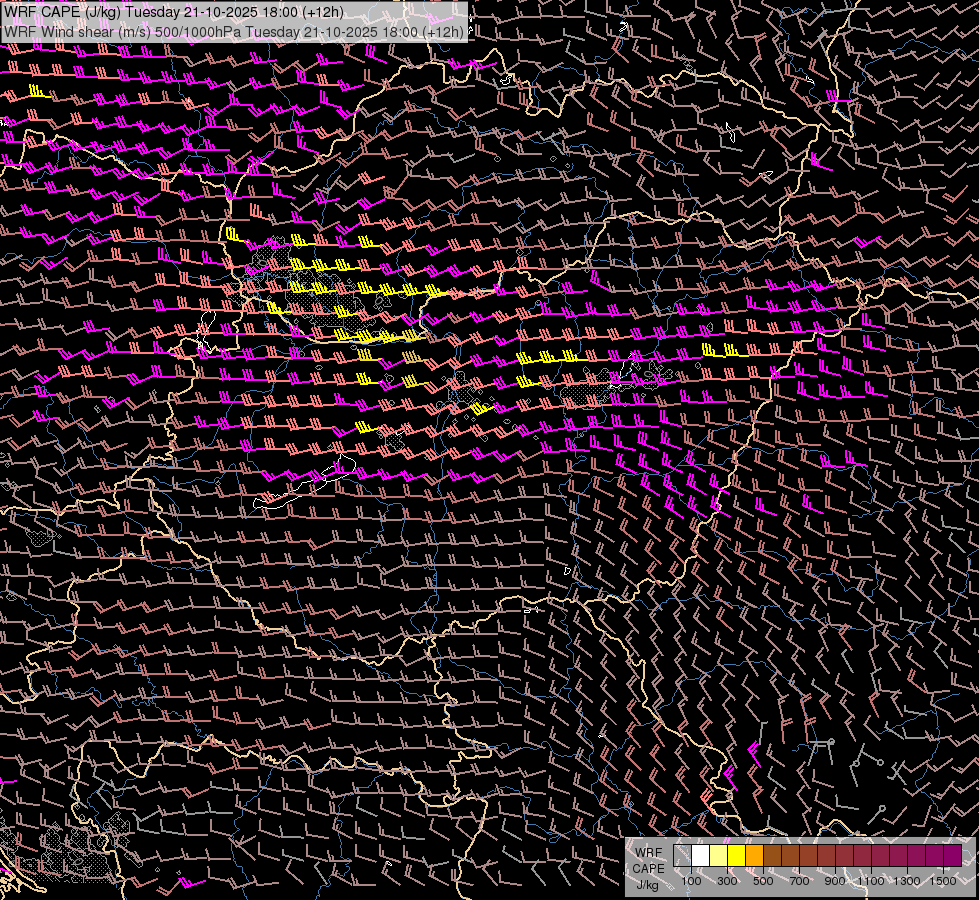Click the '900' legend scale value
Screen dimensions: 979x900
coord(835,881)
